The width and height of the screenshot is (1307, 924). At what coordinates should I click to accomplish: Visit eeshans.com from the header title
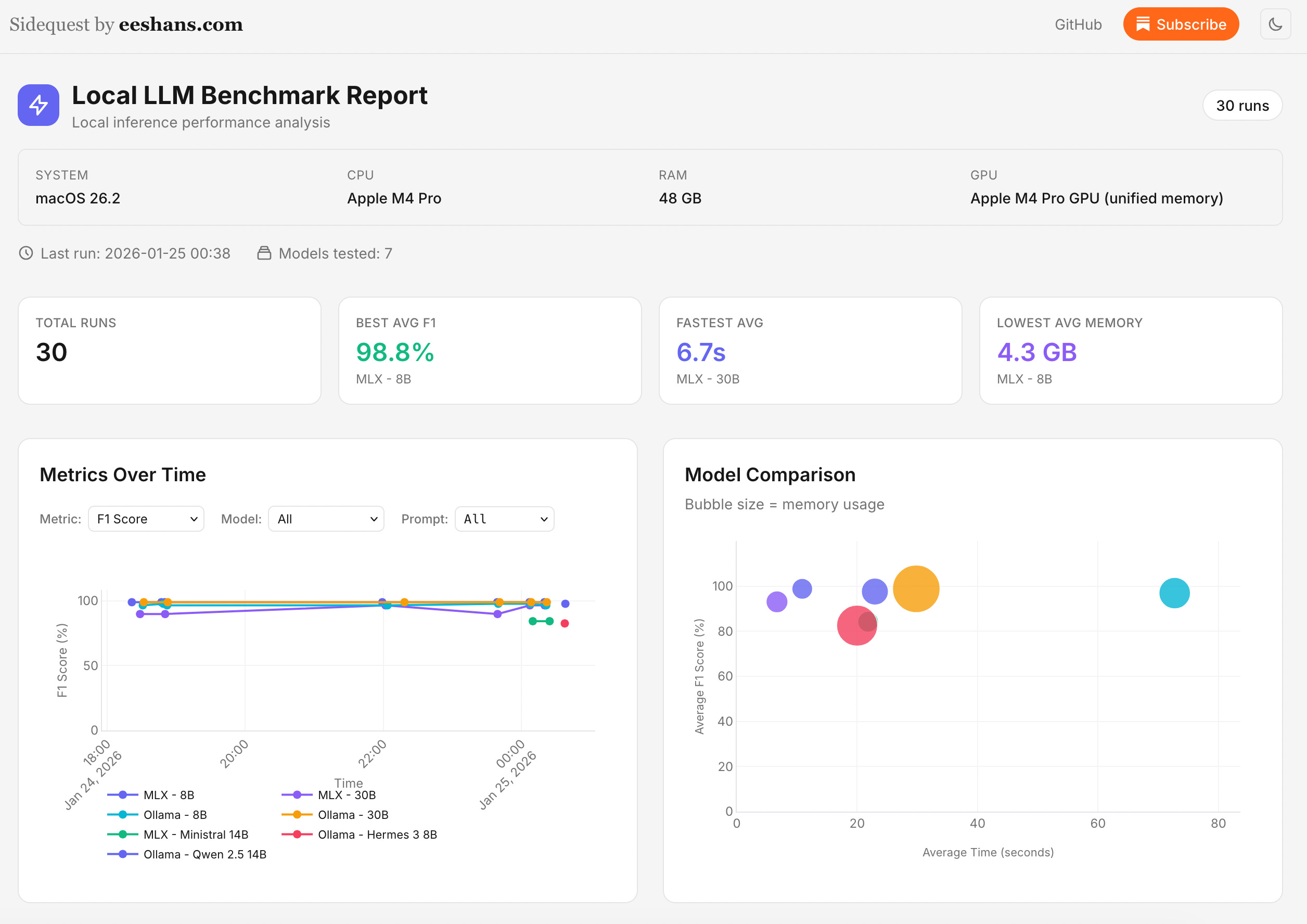point(181,24)
